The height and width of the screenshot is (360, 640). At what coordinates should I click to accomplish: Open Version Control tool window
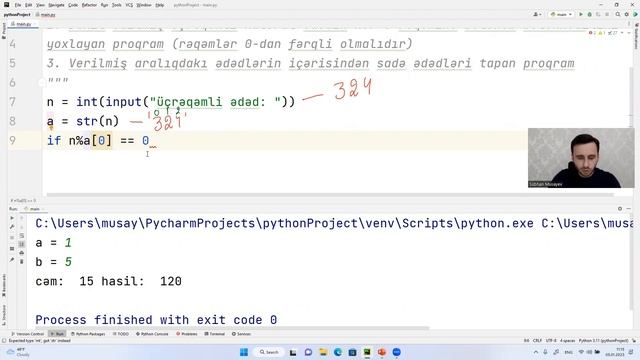(x=27, y=334)
